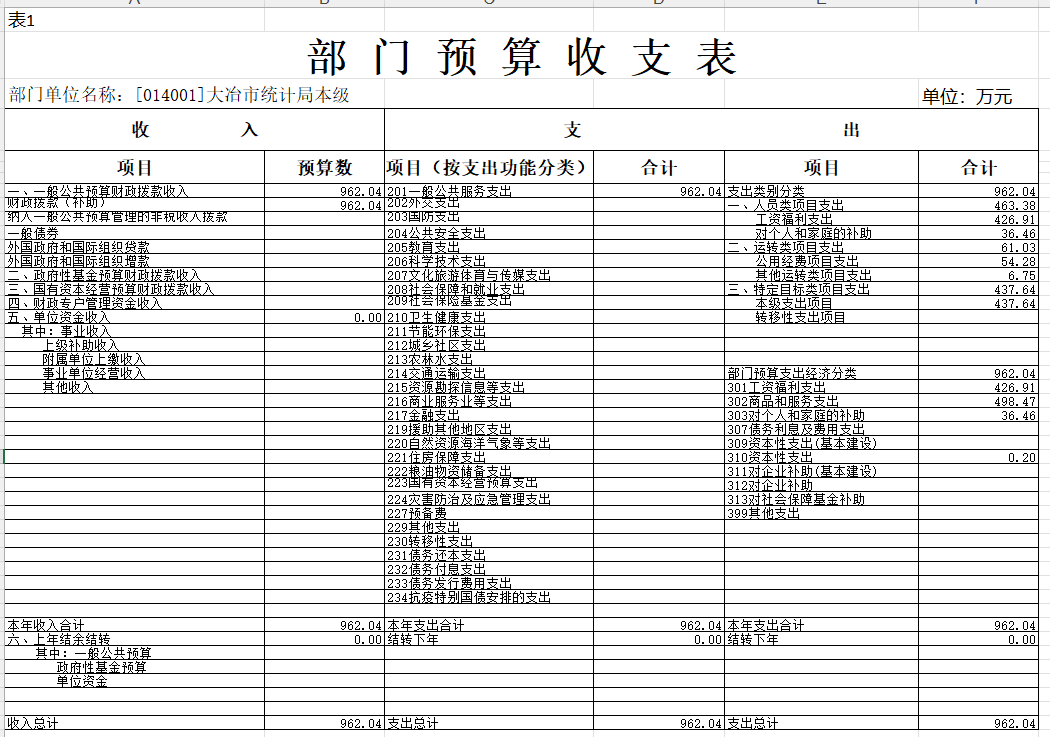This screenshot has width=1050, height=737.
Task: Click the title 部门预算收支表
Action: (x=522, y=57)
